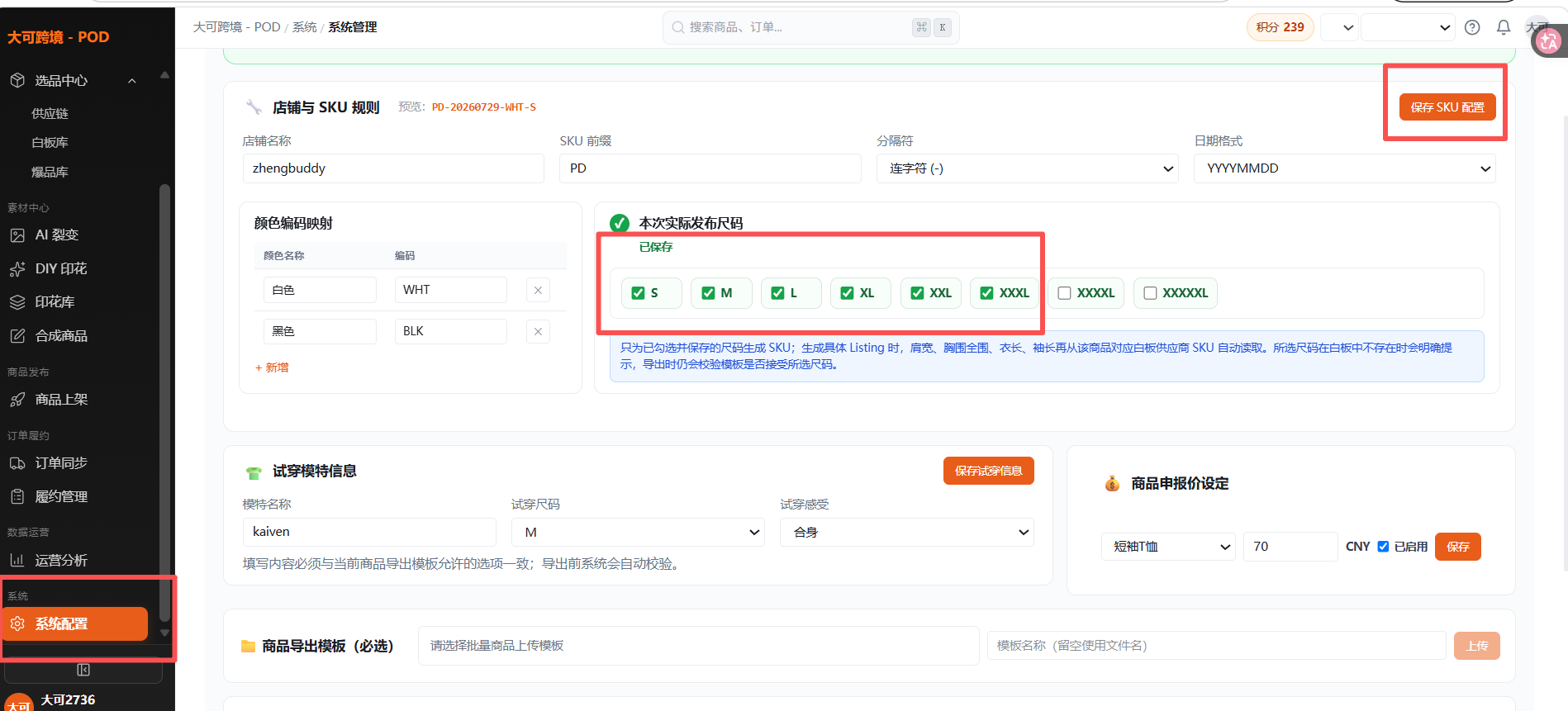
Task: Uncheck the XXL size checkbox
Action: 917,293
